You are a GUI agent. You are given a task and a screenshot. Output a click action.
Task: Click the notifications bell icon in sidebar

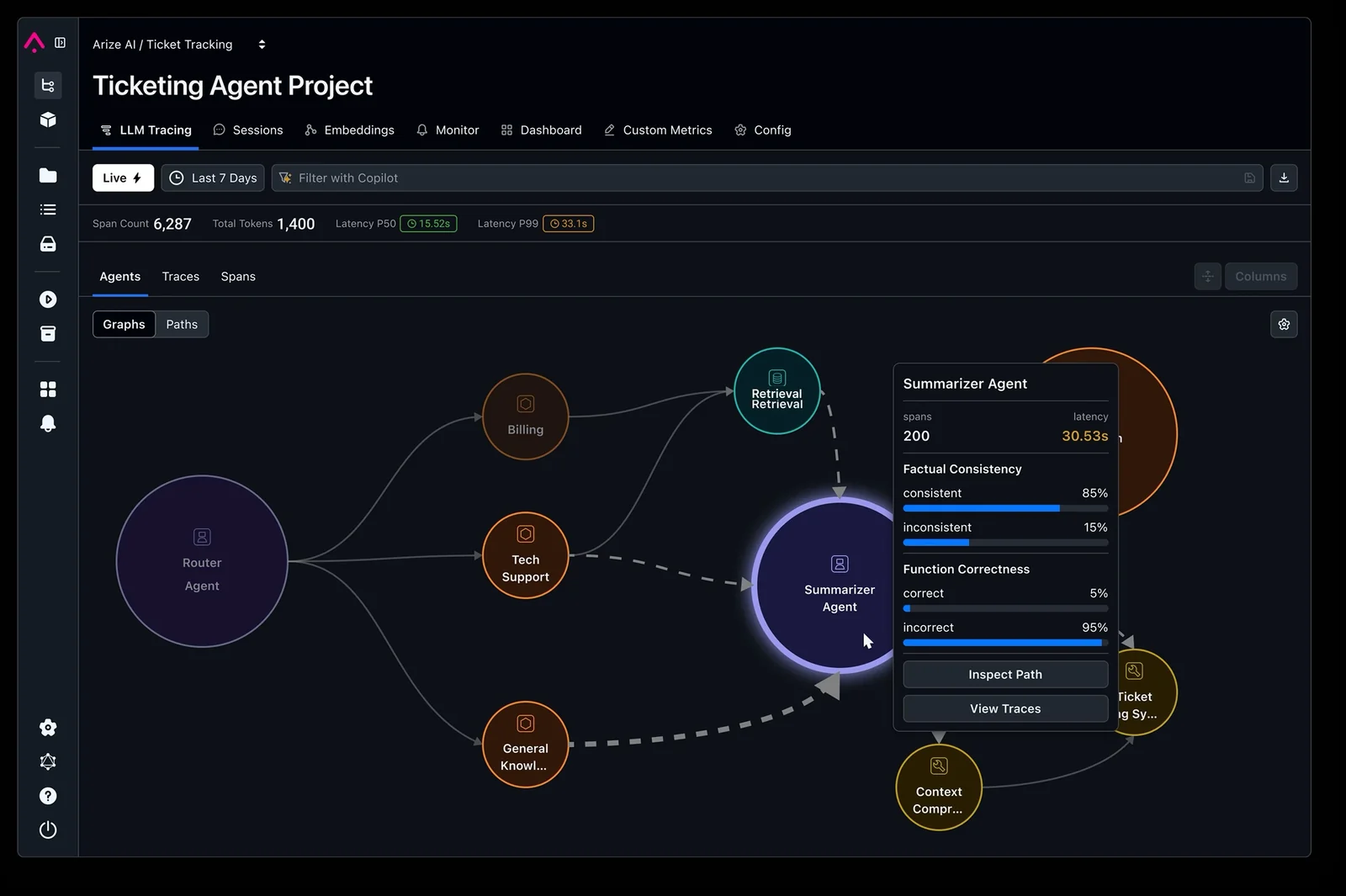48,423
